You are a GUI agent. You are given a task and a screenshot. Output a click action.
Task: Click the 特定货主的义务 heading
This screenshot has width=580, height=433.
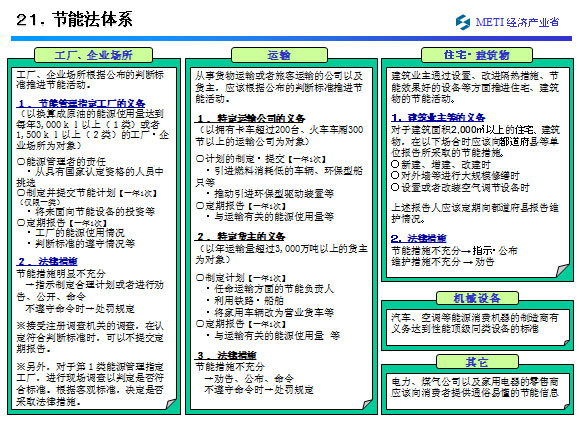[x=240, y=236]
